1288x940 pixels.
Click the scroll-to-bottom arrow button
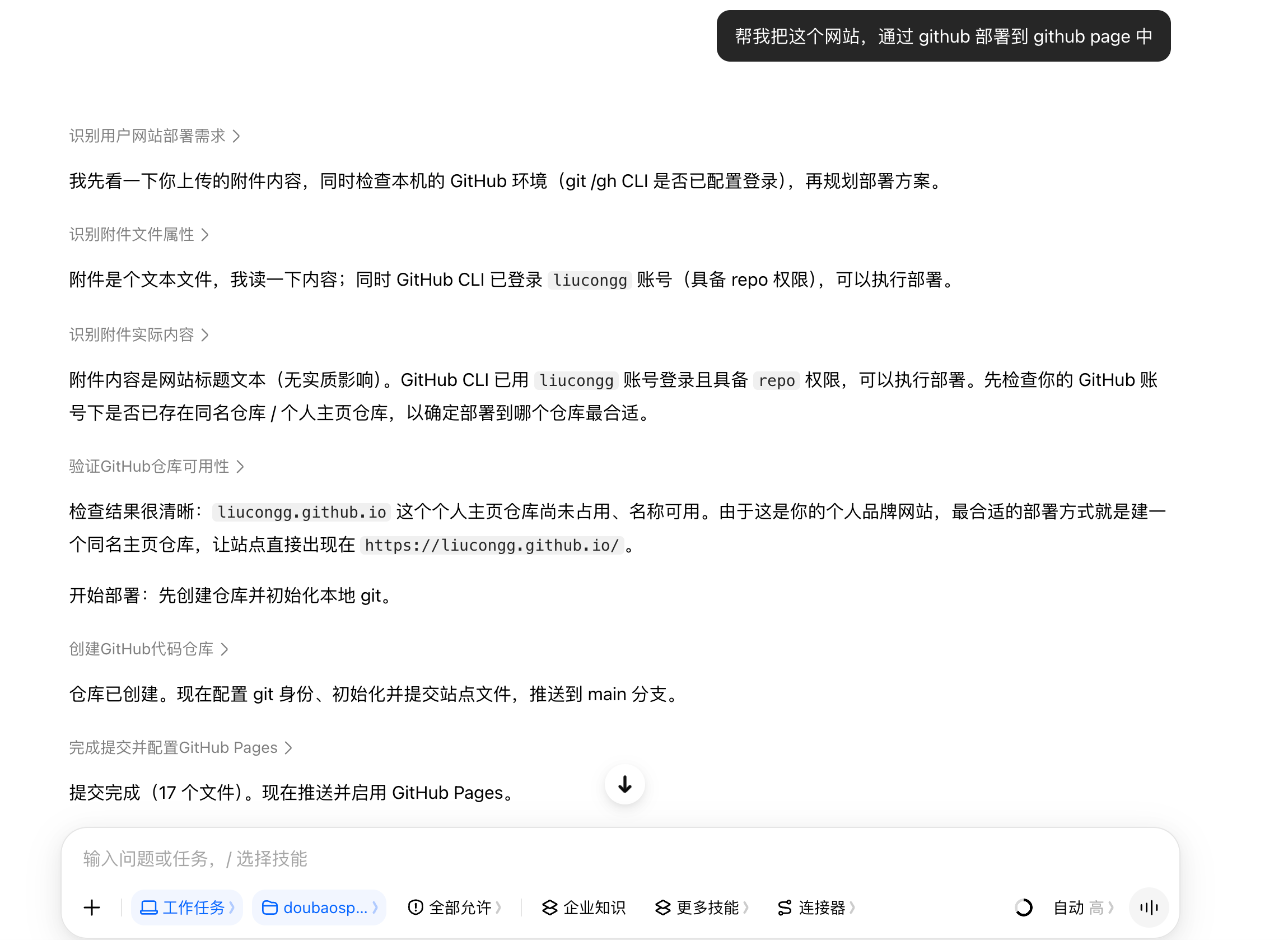point(624,784)
